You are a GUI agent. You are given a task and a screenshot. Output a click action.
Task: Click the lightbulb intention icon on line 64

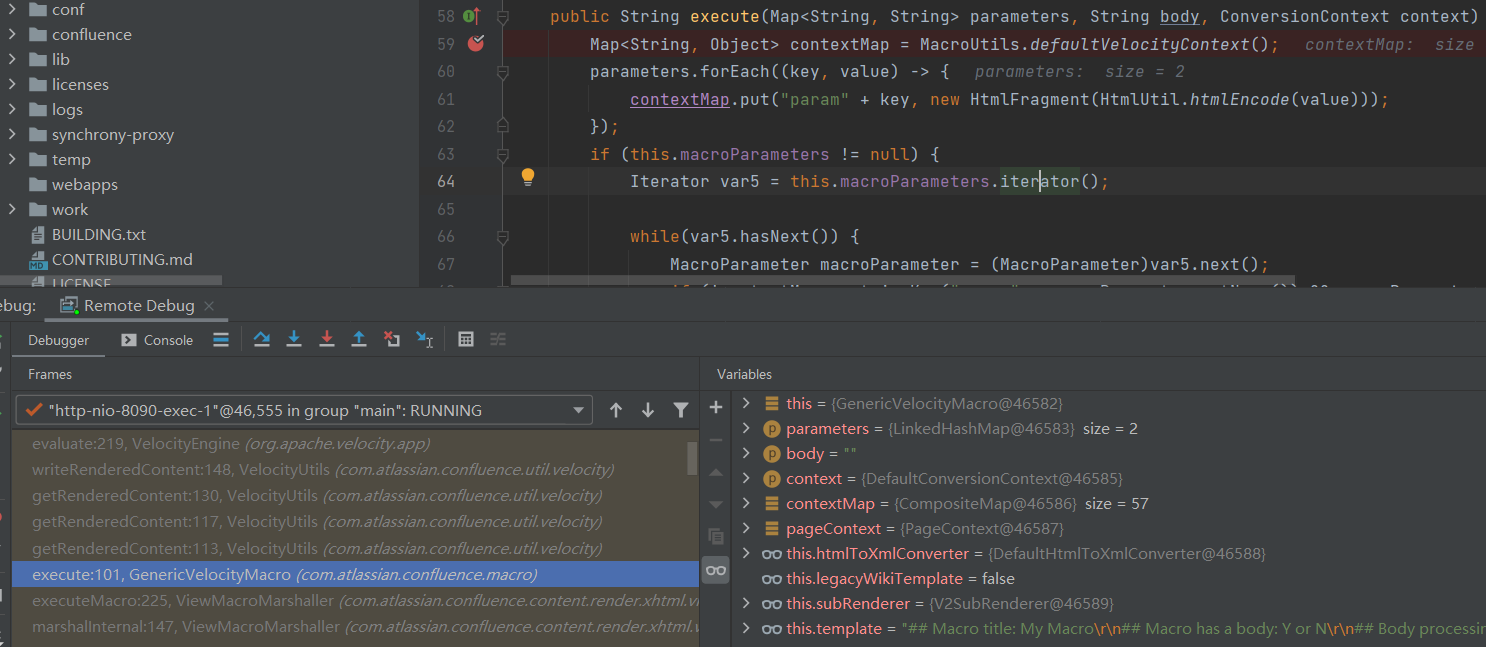(528, 178)
